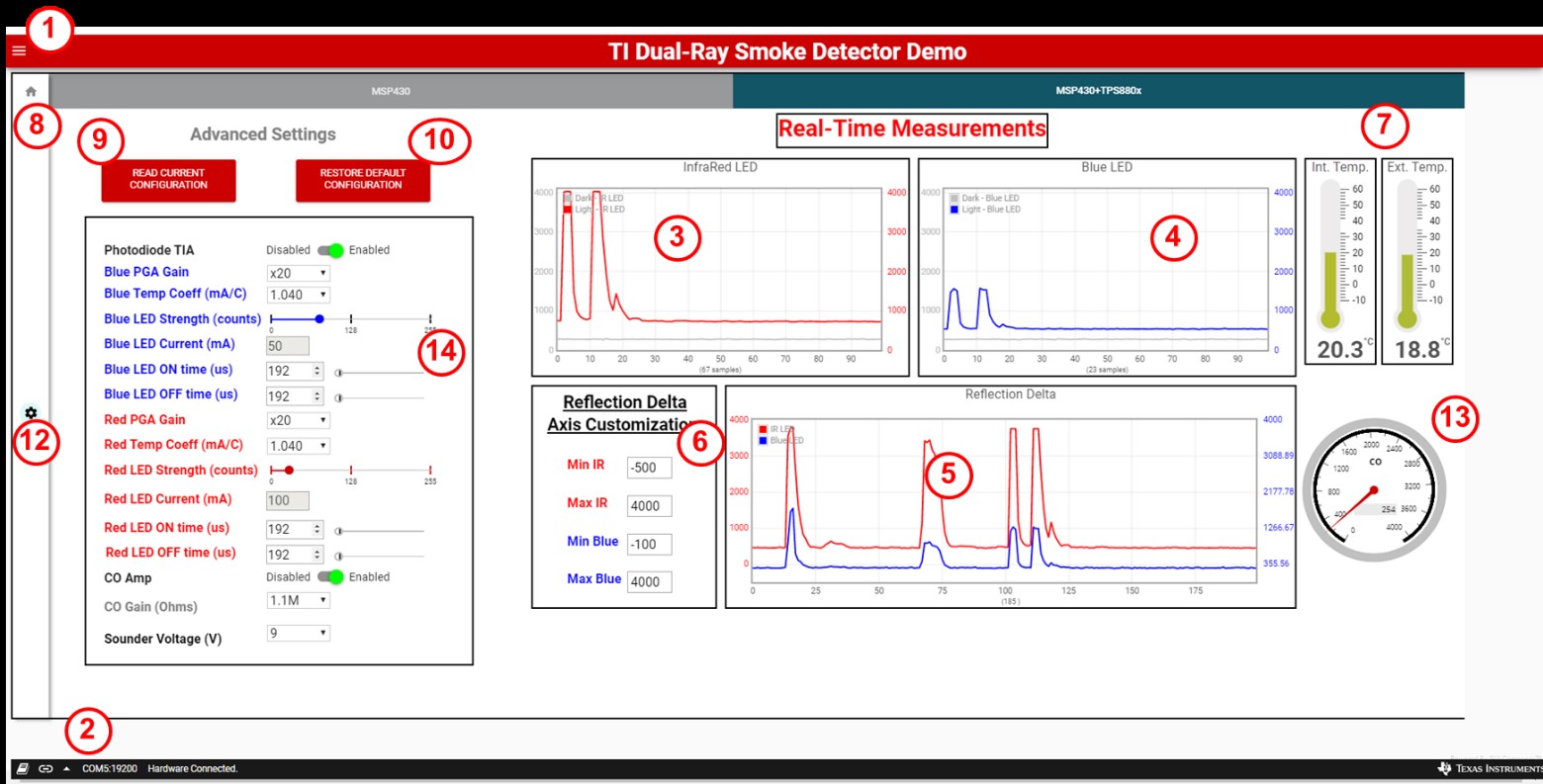
Task: Click the Blue LED Strength slider handle
Action: [319, 319]
